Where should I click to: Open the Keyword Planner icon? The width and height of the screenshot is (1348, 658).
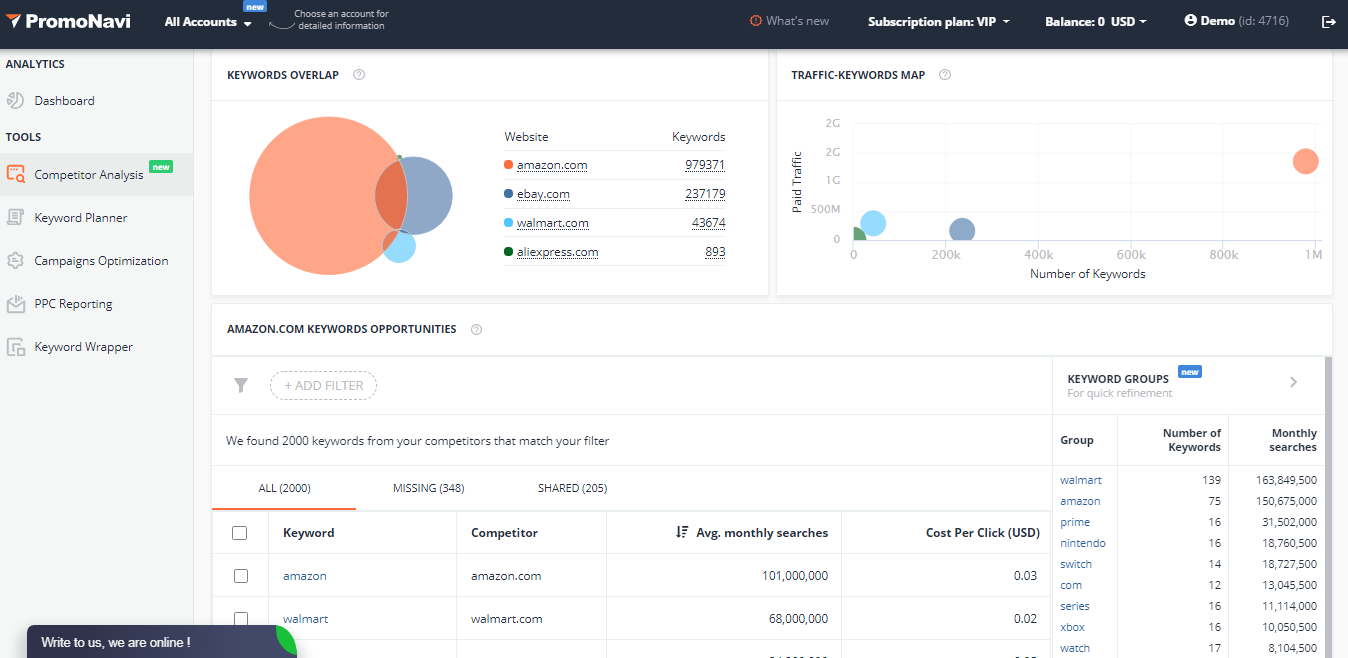click(15, 217)
